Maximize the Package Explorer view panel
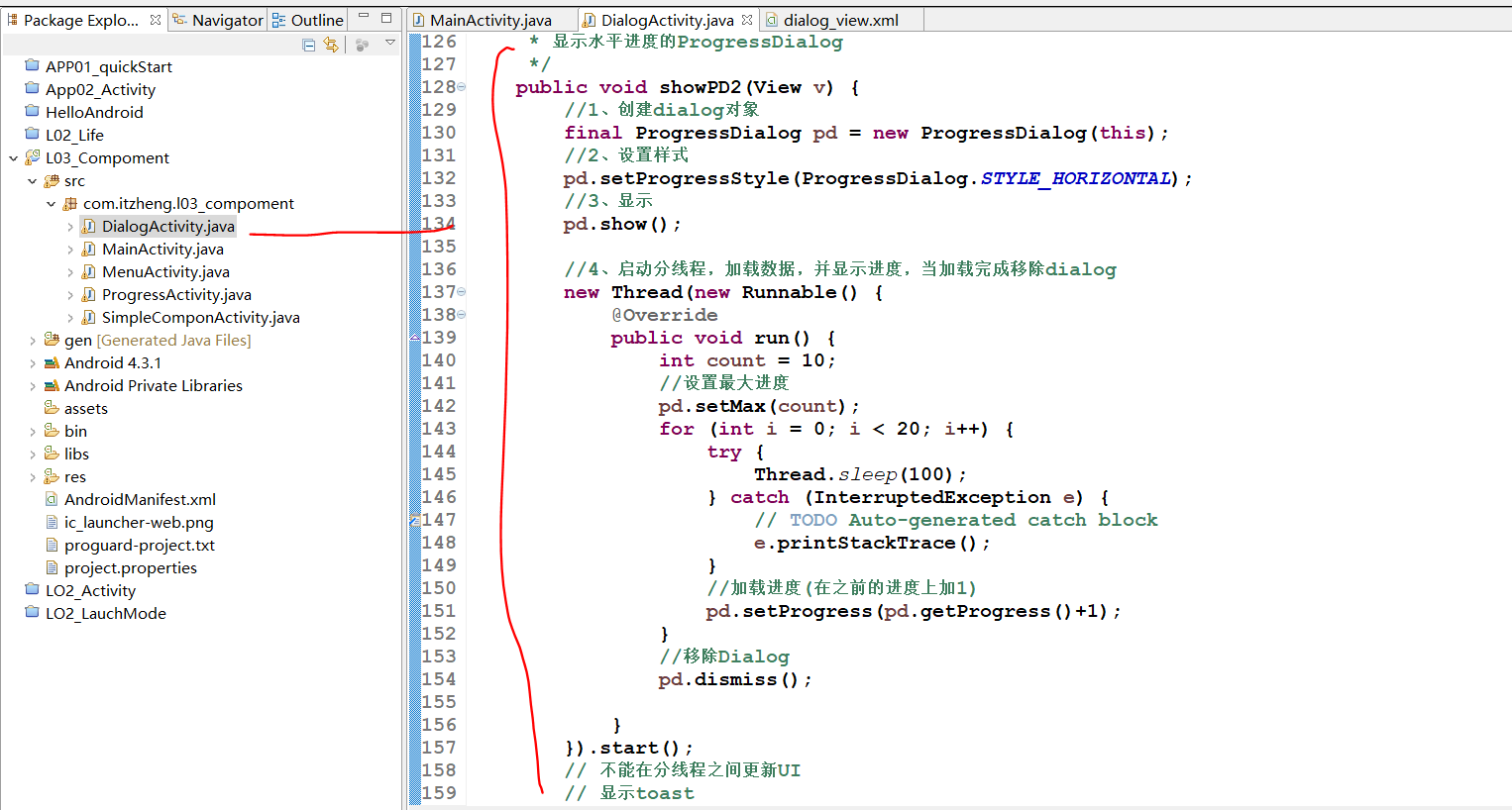Image resolution: width=1512 pixels, height=810 pixels. (386, 18)
